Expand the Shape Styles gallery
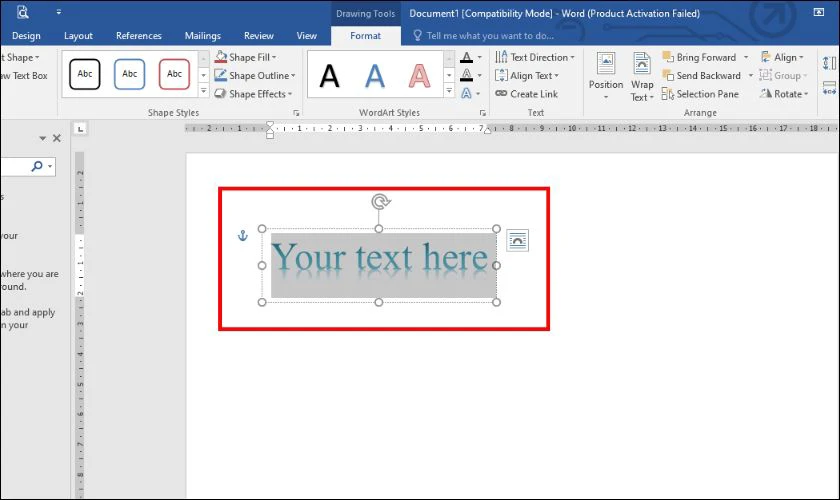Viewport: 840px width, 500px height. (204, 91)
